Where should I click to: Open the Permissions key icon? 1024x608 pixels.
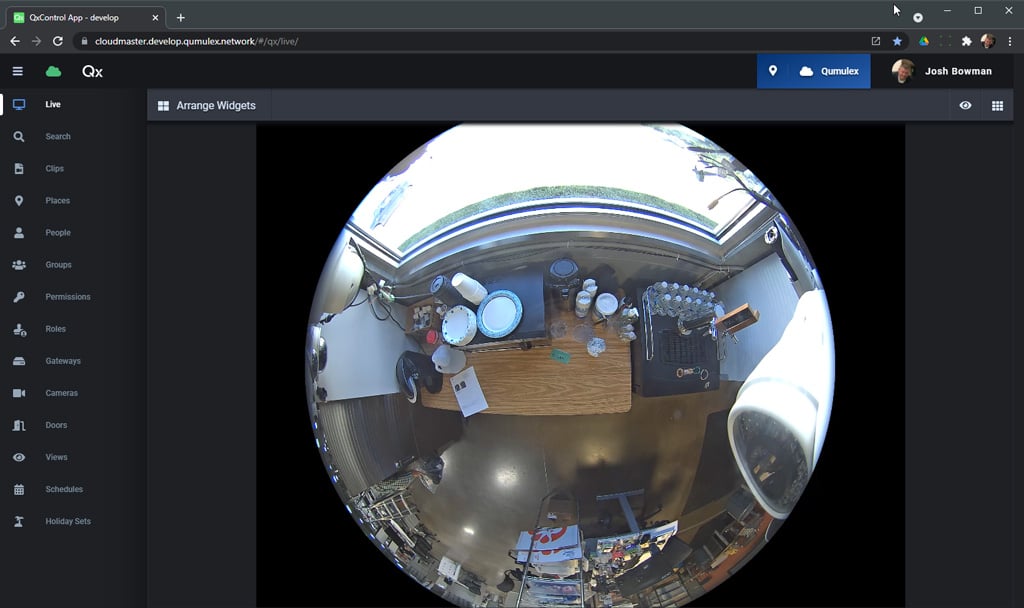19,297
